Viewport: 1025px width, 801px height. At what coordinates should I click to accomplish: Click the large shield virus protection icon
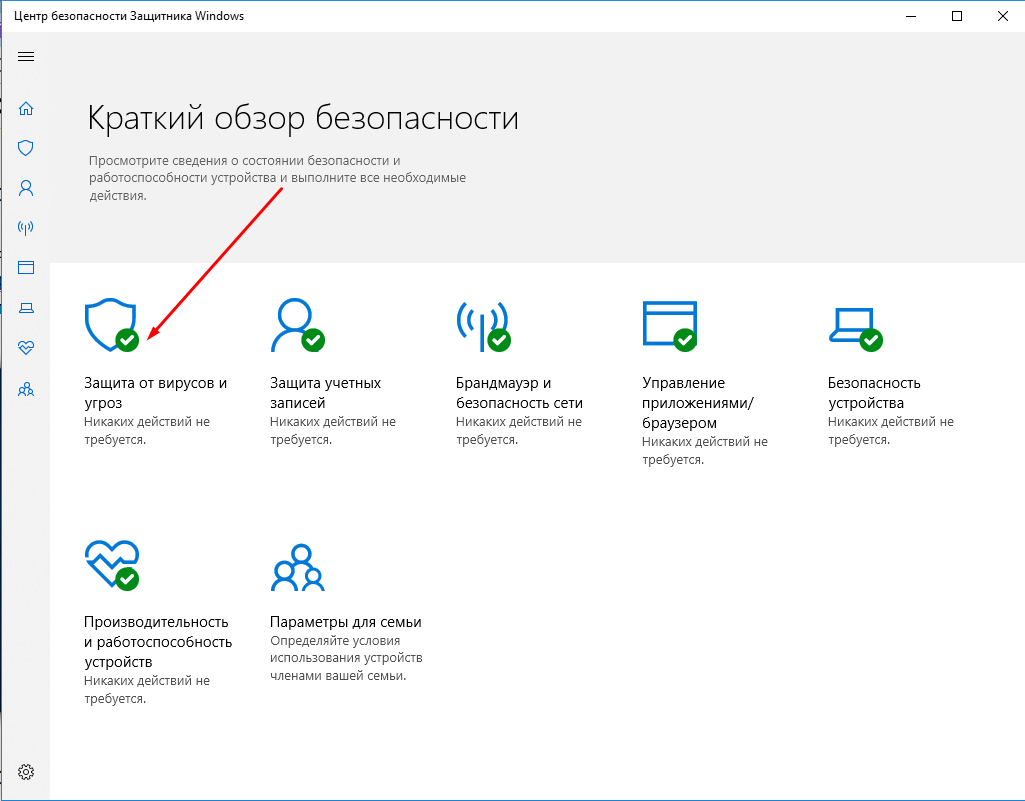pos(112,325)
